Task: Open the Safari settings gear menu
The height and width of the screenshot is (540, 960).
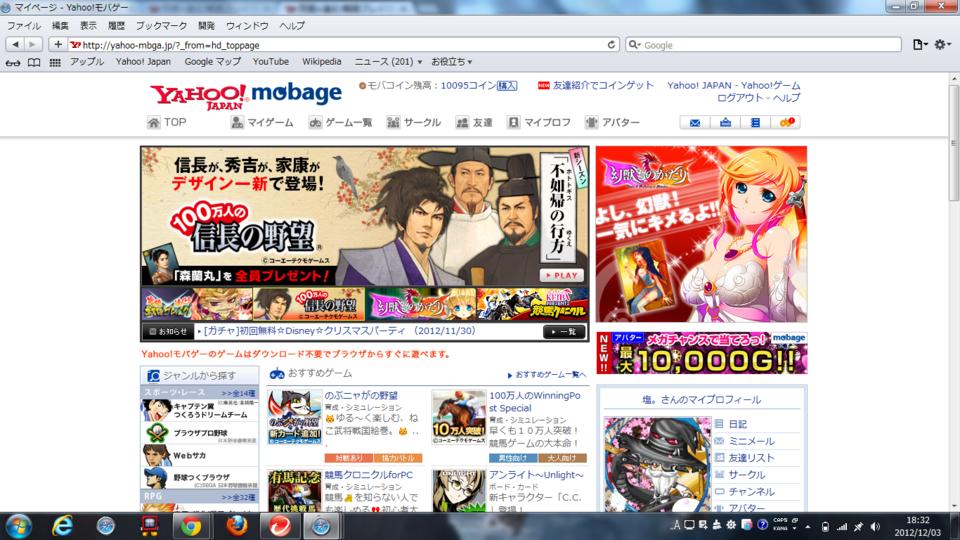Action: click(x=942, y=44)
